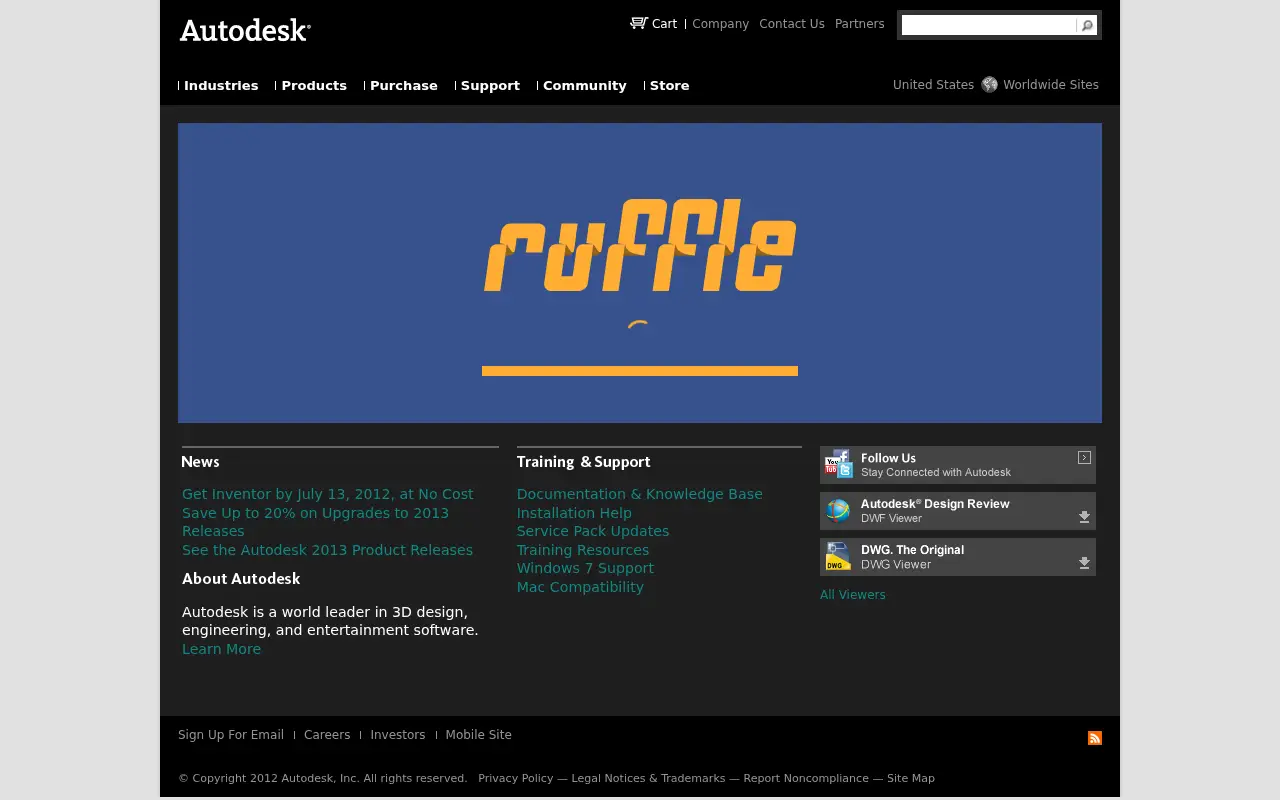Open the Careers footer link
Viewport: 1280px width, 800px height.
tap(327, 735)
